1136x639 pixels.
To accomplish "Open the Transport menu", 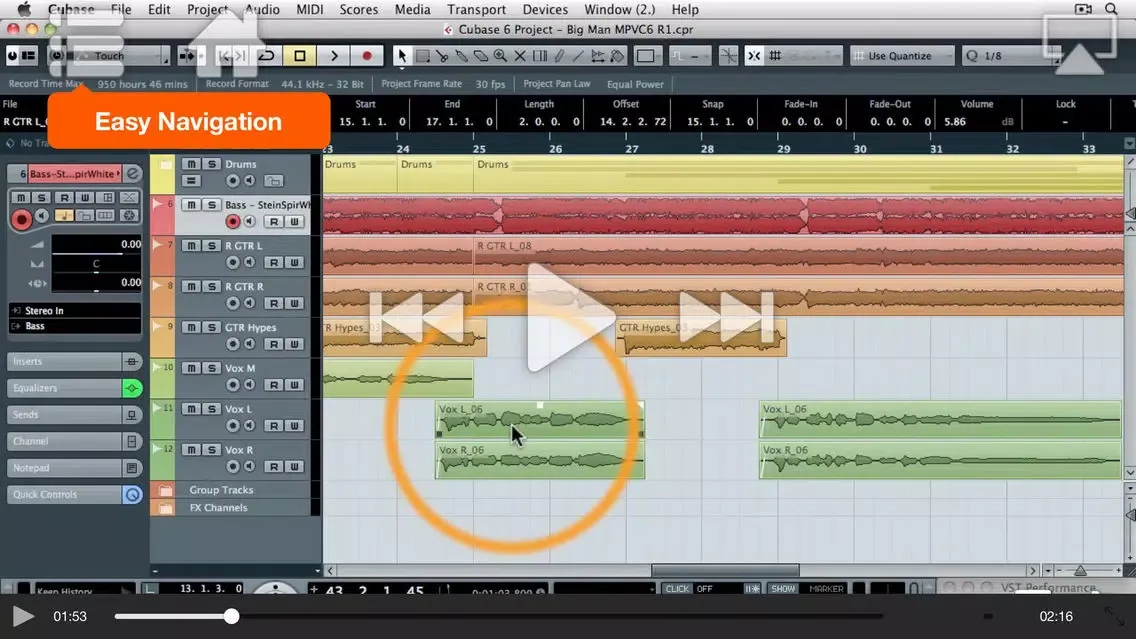I will tap(476, 9).
